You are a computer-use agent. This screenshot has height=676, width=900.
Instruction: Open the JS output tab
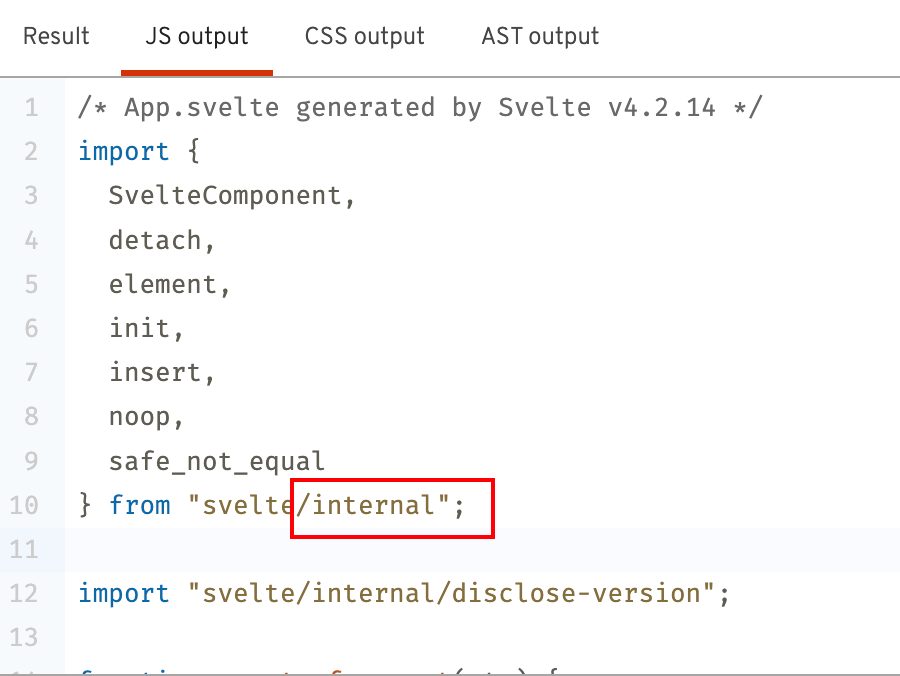pyautogui.click(x=197, y=37)
